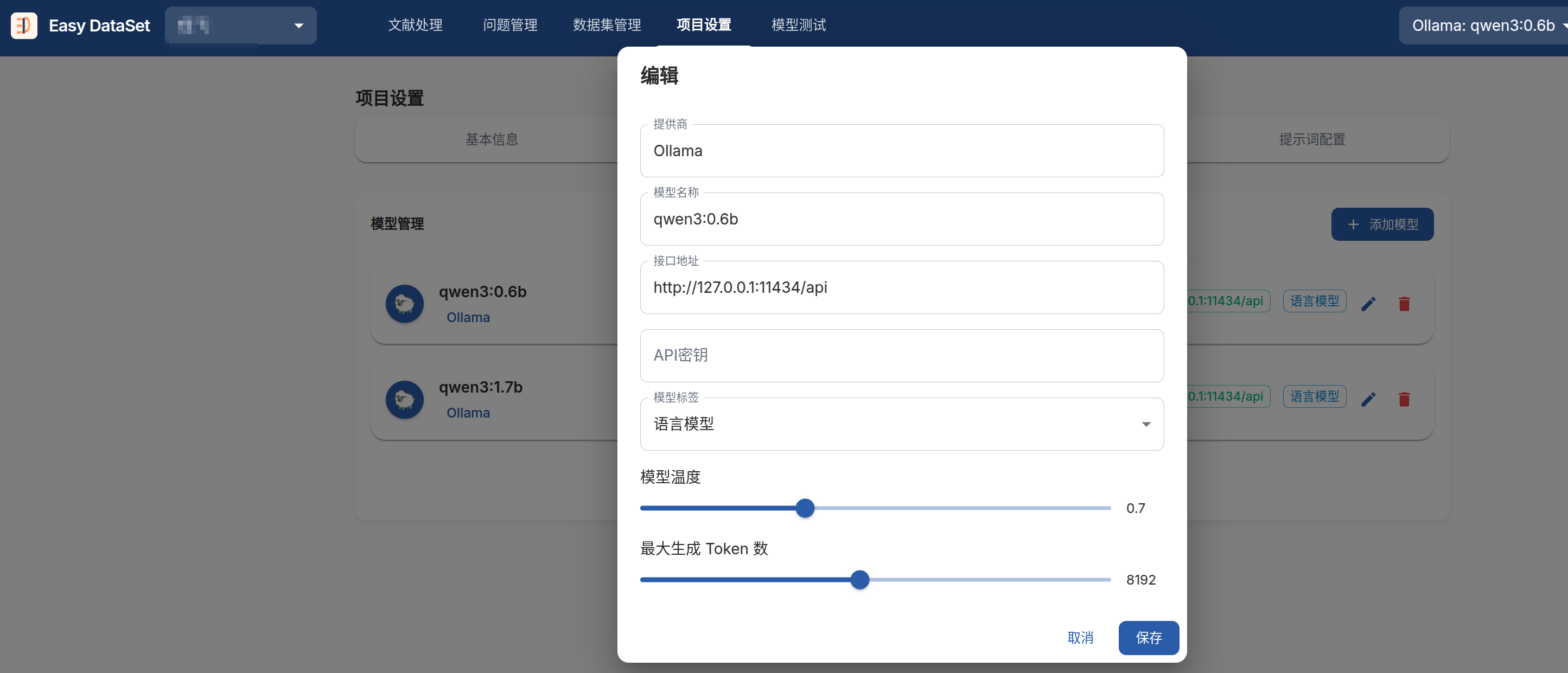This screenshot has width=1568, height=673.
Task: Click the 模型温度 slider handle
Action: click(805, 508)
